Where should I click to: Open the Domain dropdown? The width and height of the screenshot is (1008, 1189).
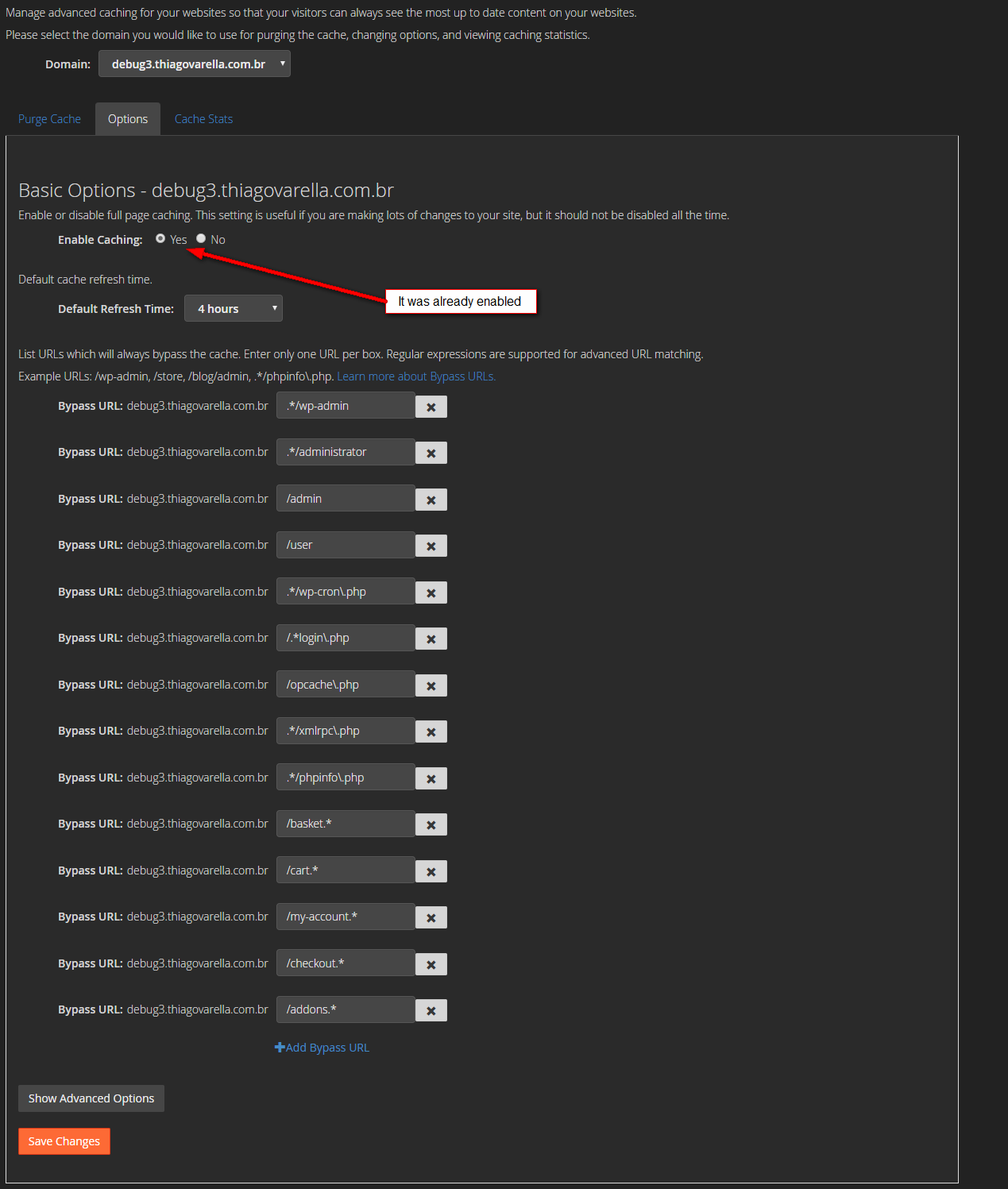point(195,64)
